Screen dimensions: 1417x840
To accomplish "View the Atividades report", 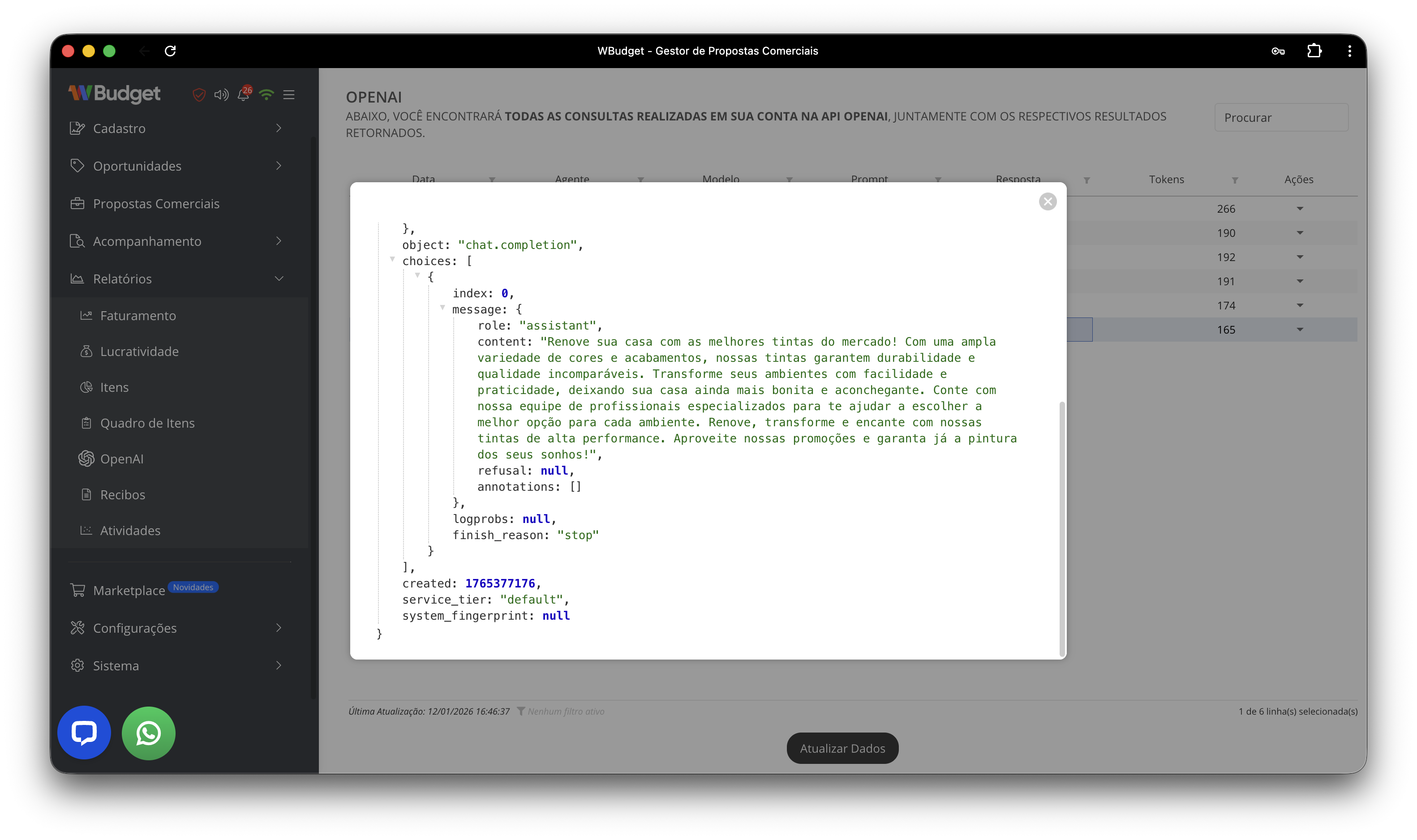I will click(129, 531).
